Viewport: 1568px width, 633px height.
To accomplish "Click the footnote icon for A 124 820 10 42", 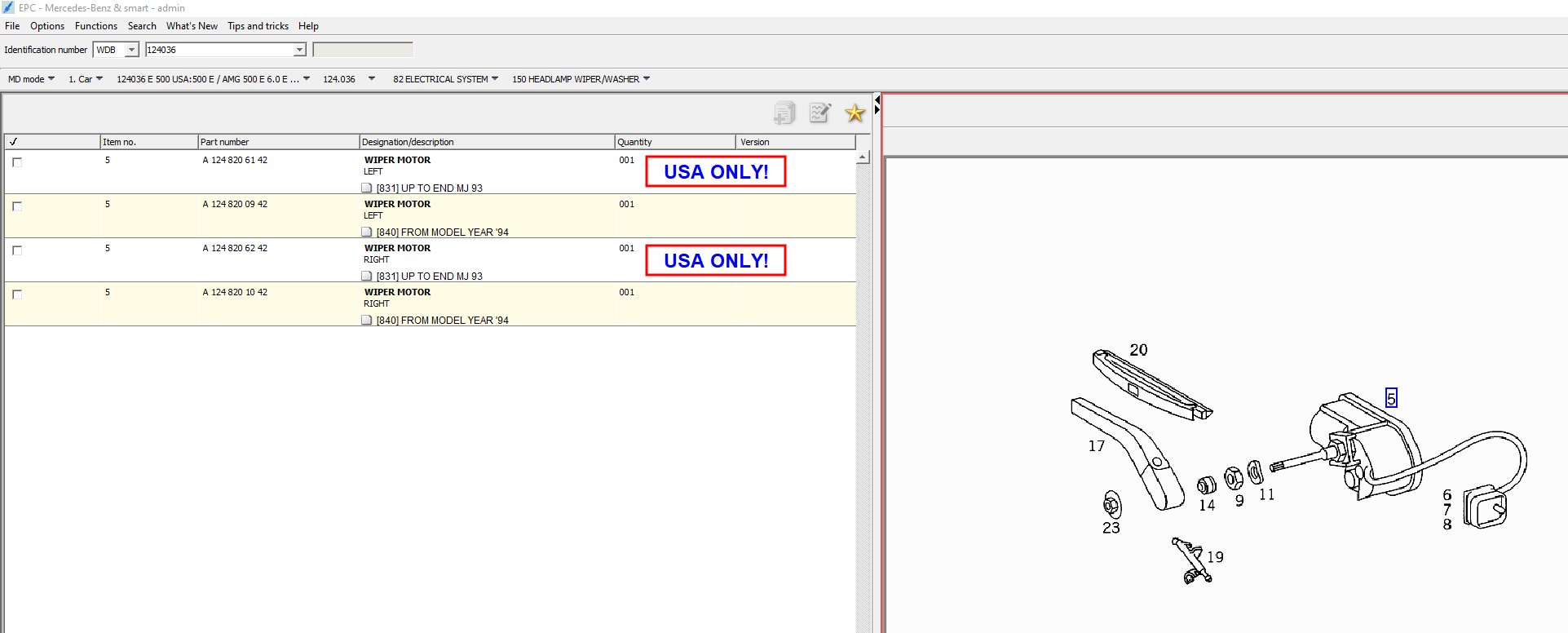I will pyautogui.click(x=367, y=320).
